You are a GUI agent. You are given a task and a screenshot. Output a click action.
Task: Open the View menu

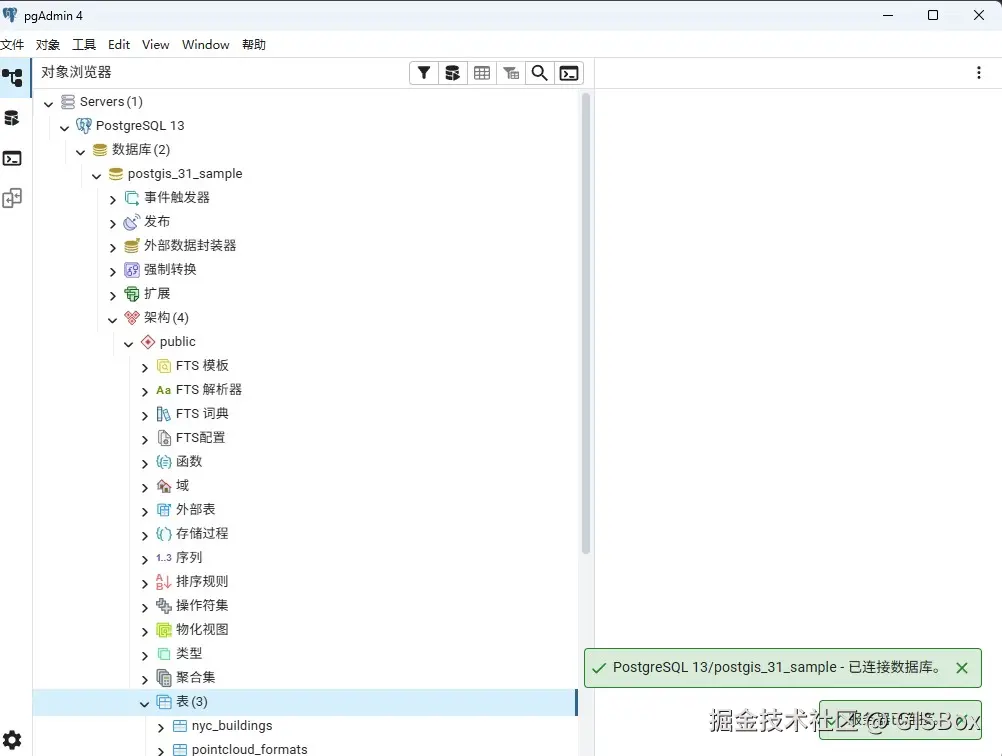(155, 44)
